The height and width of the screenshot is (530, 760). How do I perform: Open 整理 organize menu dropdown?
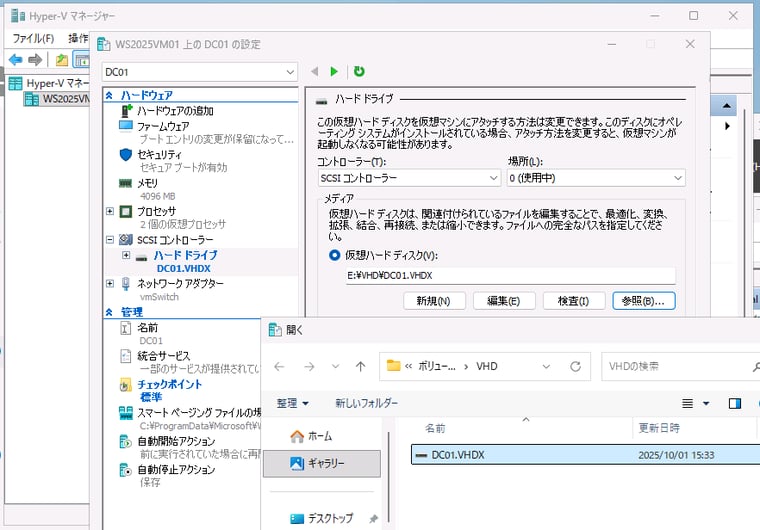click(292, 403)
